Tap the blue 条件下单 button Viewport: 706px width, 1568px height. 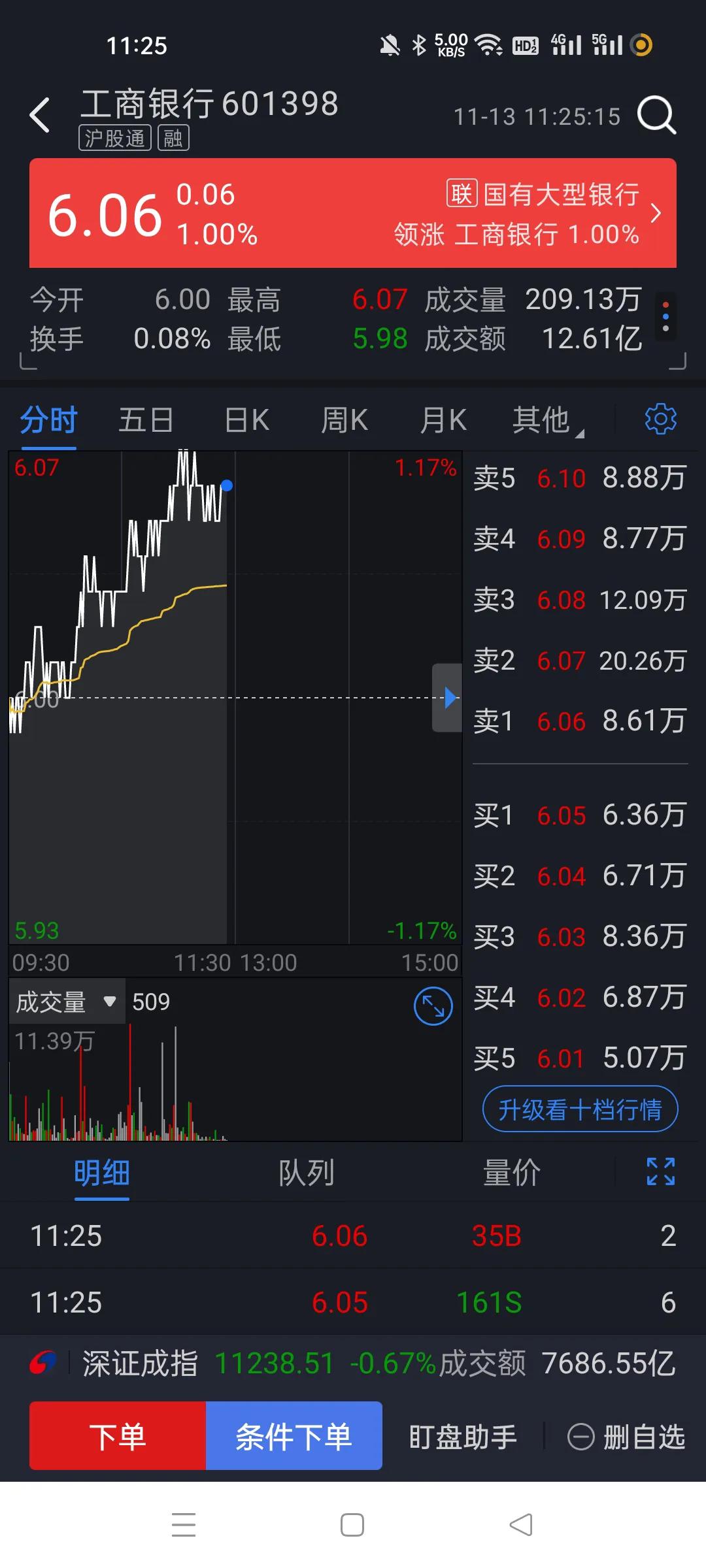click(294, 1436)
